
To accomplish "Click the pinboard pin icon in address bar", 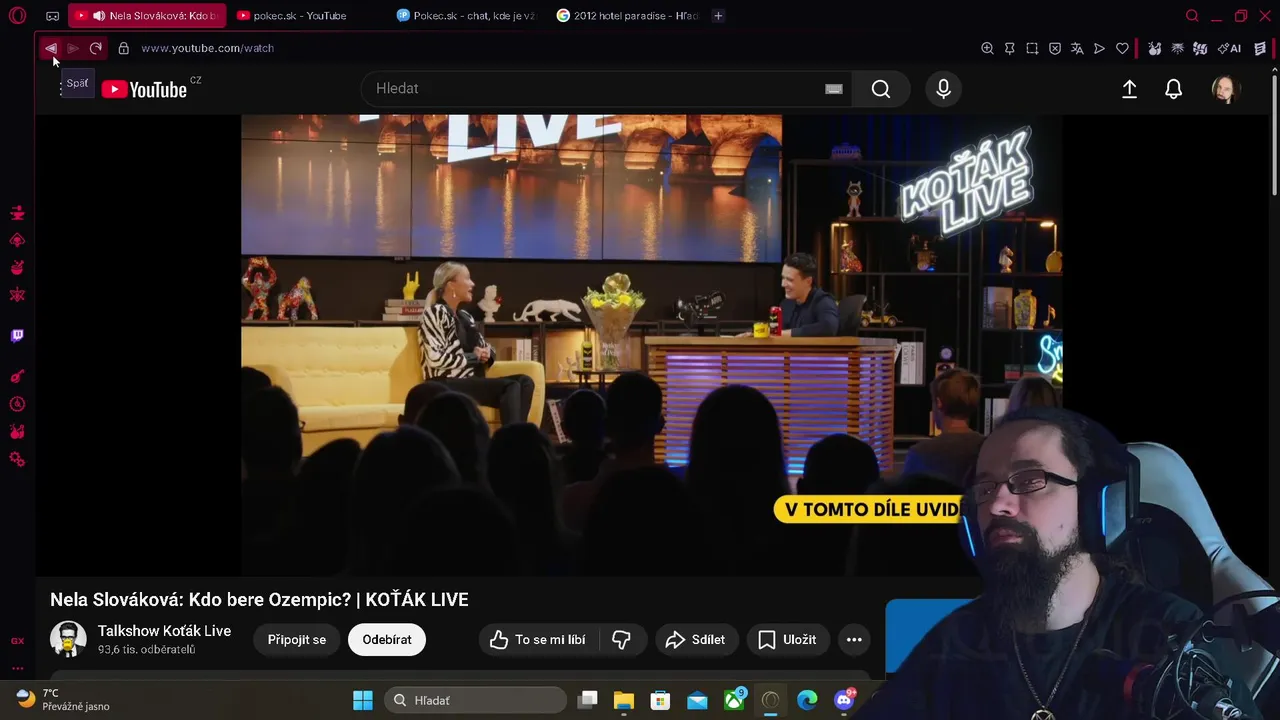I will tap(1010, 48).
